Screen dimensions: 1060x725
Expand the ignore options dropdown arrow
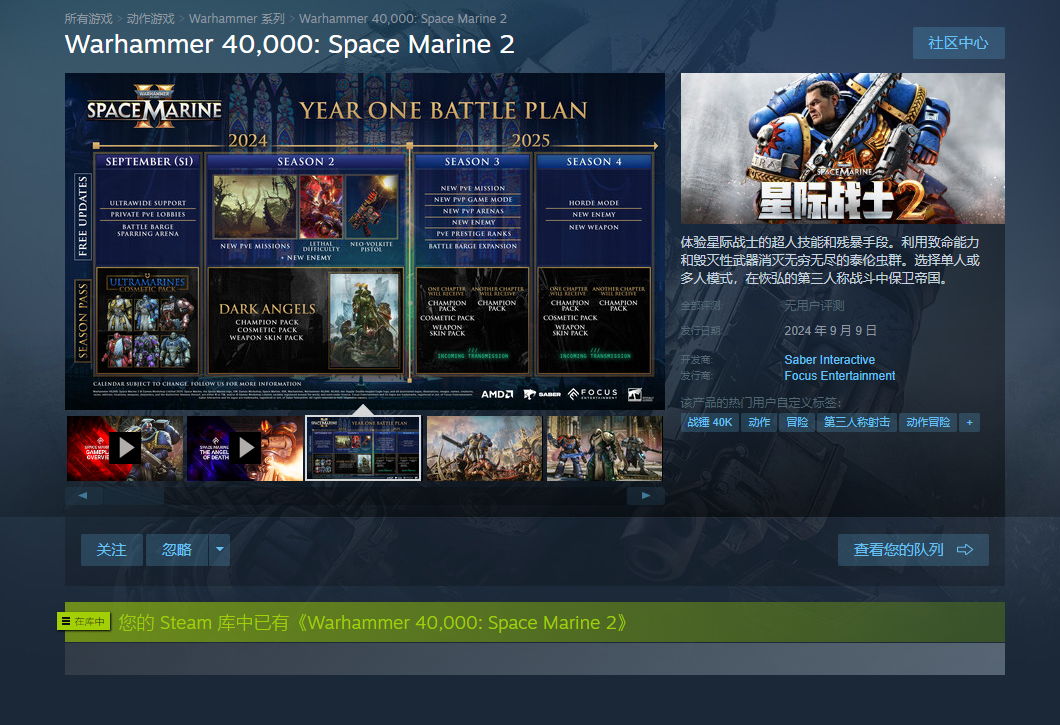[220, 550]
